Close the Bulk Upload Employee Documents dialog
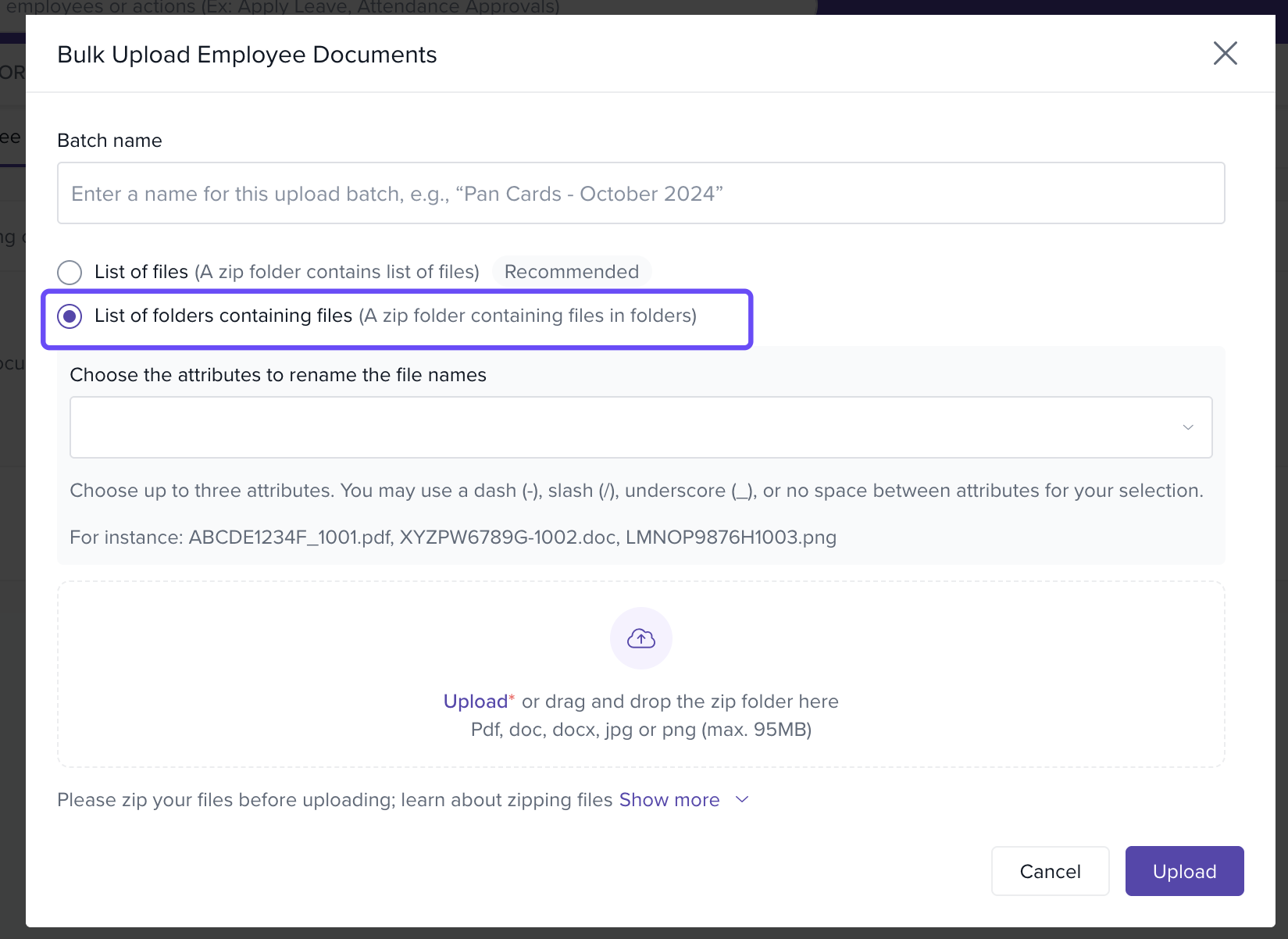1288x939 pixels. [x=1225, y=54]
